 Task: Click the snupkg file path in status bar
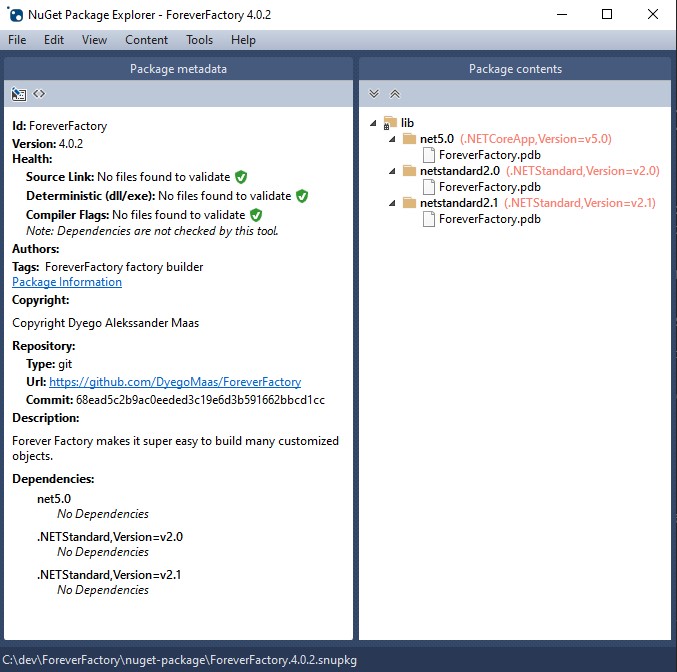pyautogui.click(x=180, y=660)
